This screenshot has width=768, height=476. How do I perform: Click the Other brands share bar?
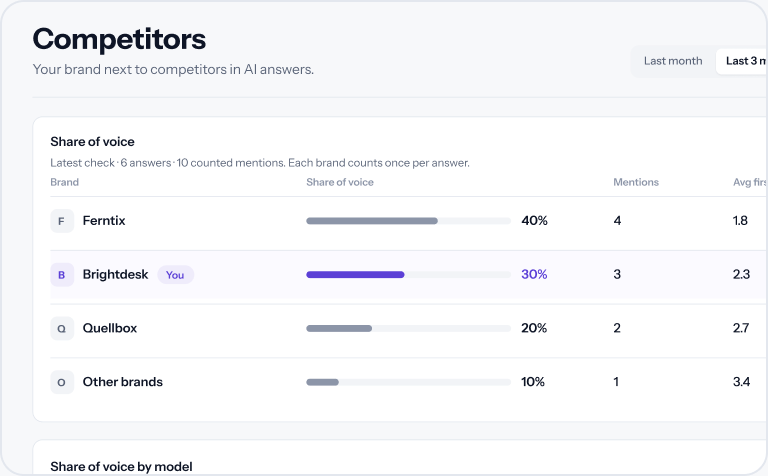408,382
